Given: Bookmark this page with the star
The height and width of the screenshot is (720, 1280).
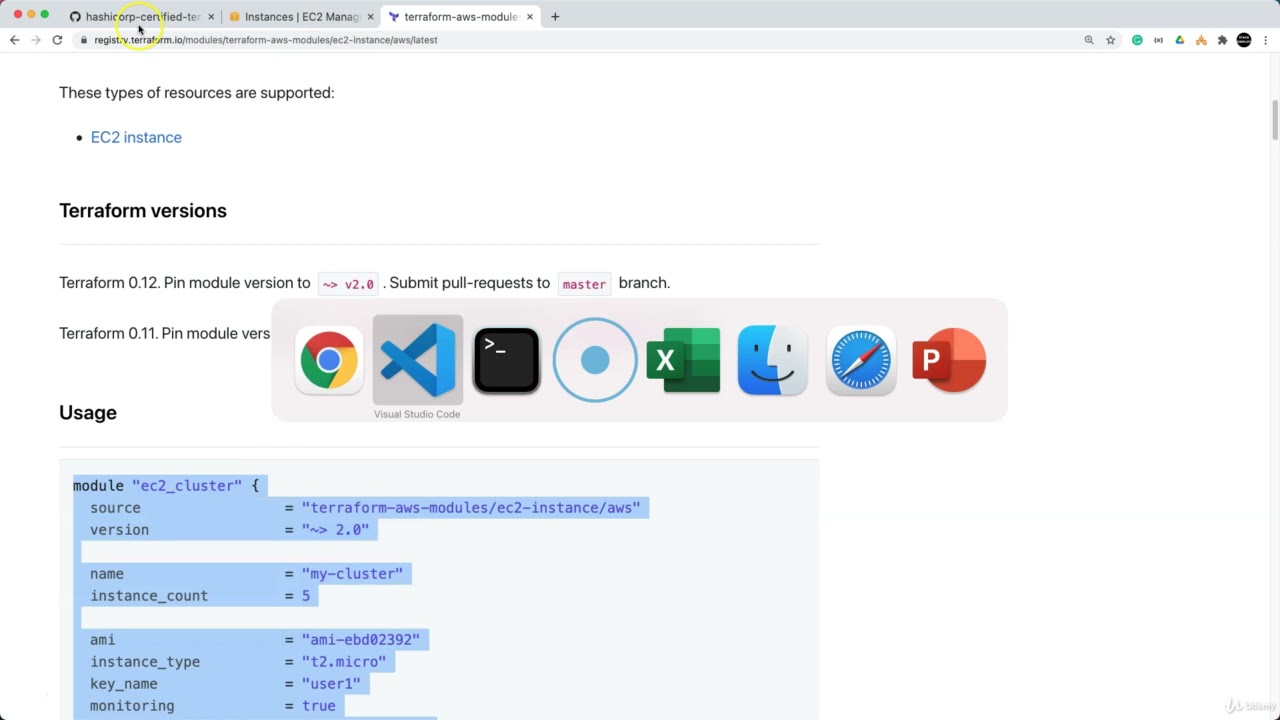Looking at the screenshot, I should coord(1110,40).
